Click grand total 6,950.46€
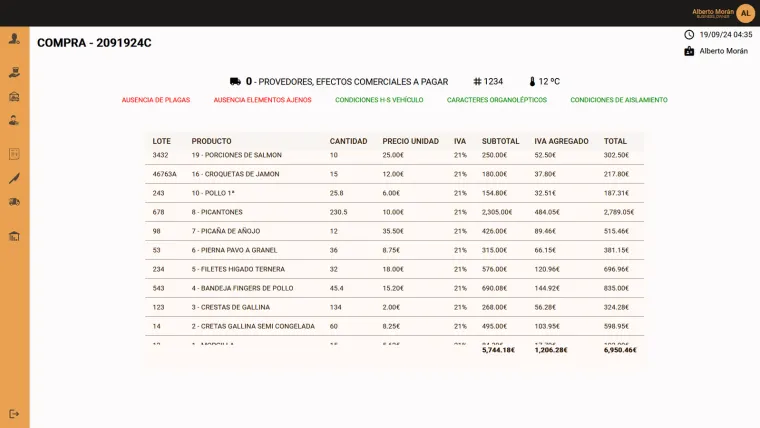The height and width of the screenshot is (428, 760). (620, 350)
